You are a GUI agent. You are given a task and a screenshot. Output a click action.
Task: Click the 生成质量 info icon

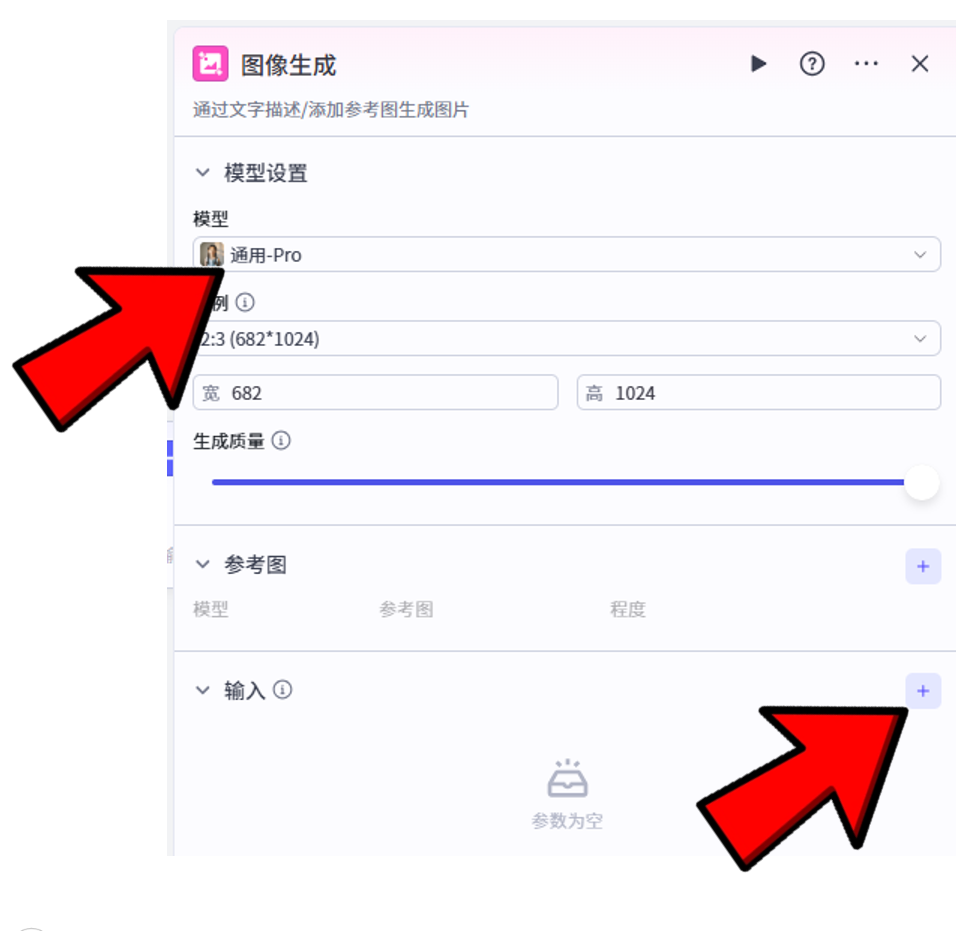(x=280, y=441)
